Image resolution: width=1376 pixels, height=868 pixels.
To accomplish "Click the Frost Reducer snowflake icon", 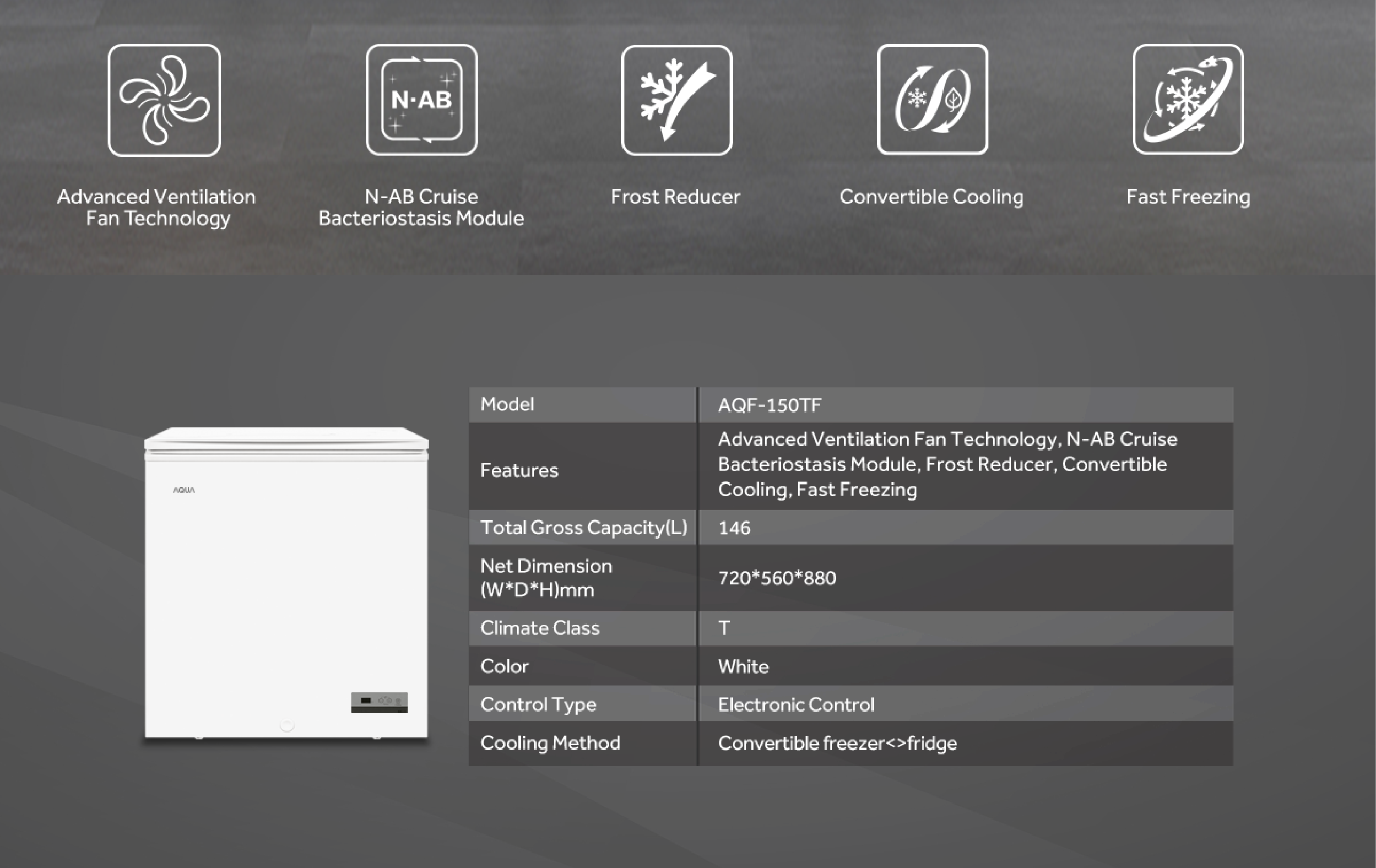I will [676, 100].
